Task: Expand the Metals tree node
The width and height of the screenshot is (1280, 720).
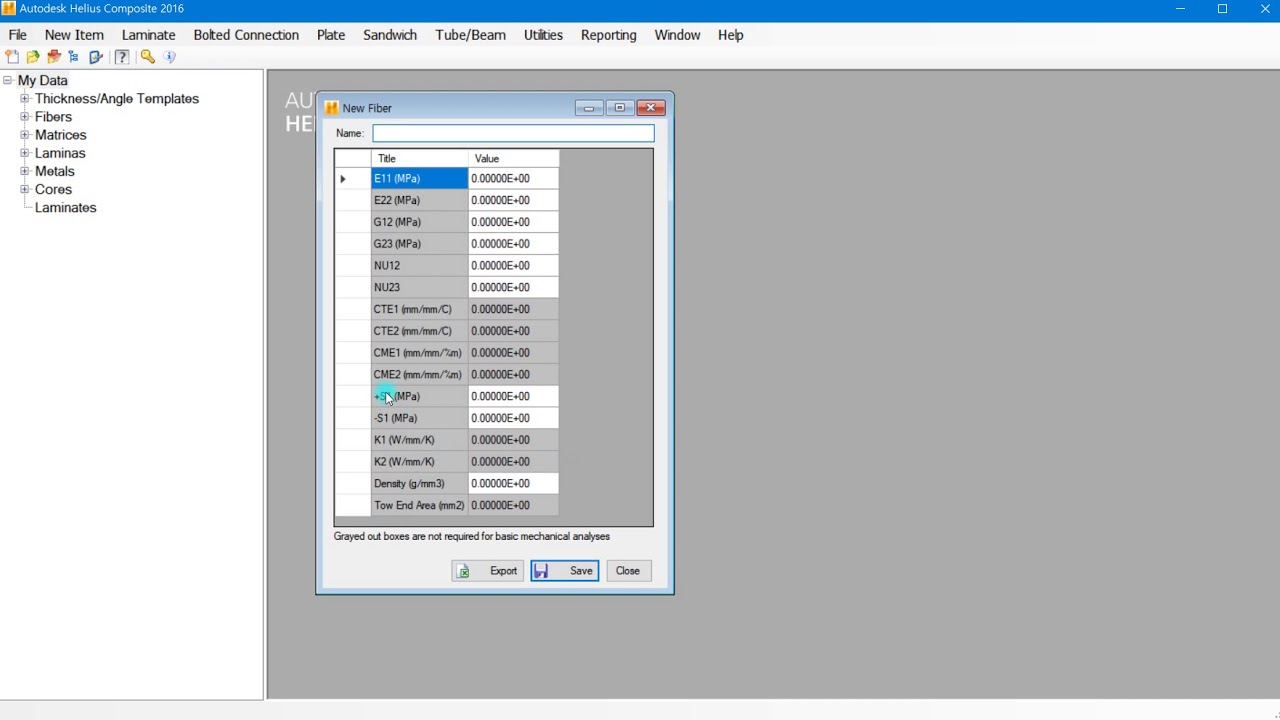Action: [25, 171]
